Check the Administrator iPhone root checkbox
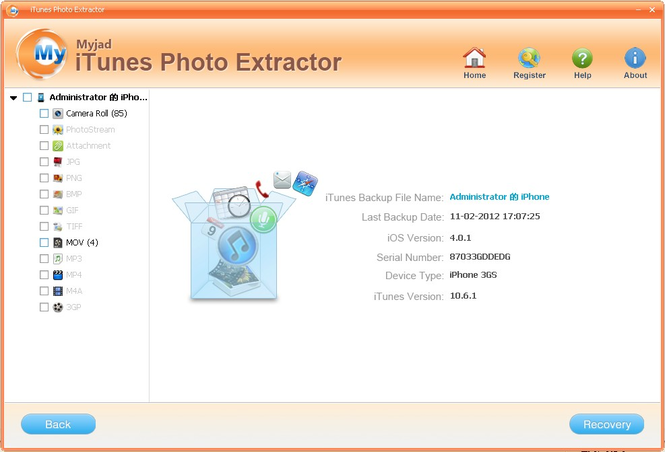The width and height of the screenshot is (665, 452). 27,98
